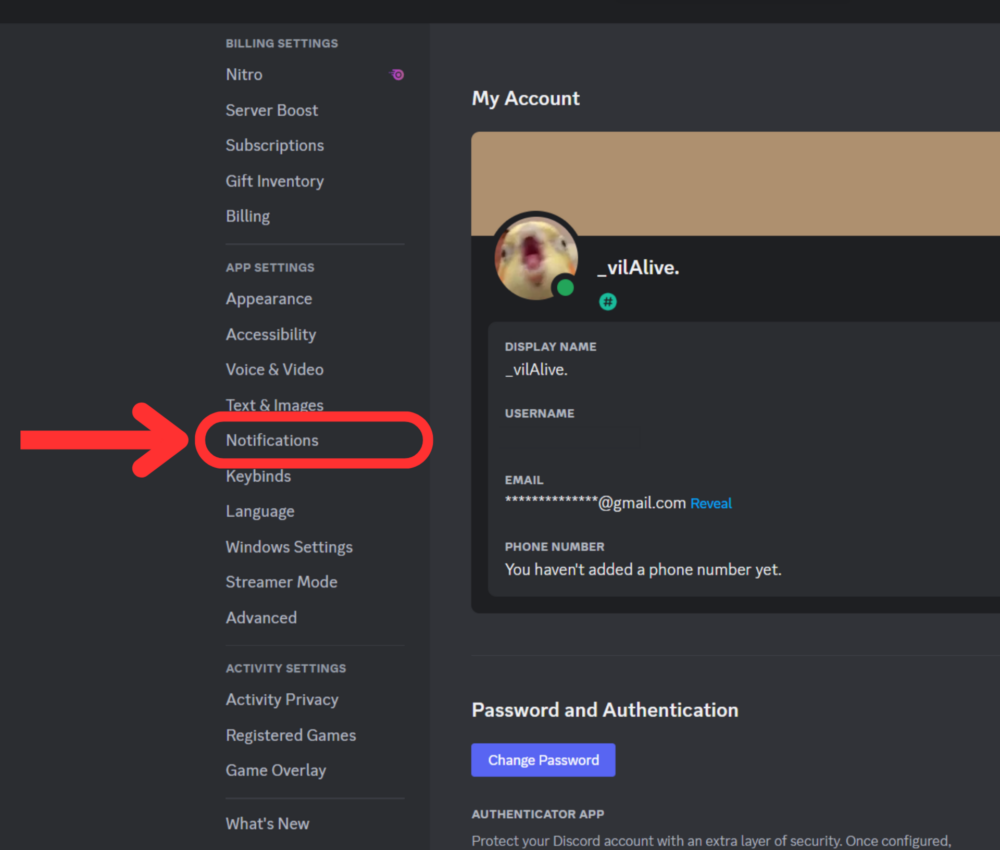Open Streamer Mode settings
The height and width of the screenshot is (850, 1000).
click(281, 581)
